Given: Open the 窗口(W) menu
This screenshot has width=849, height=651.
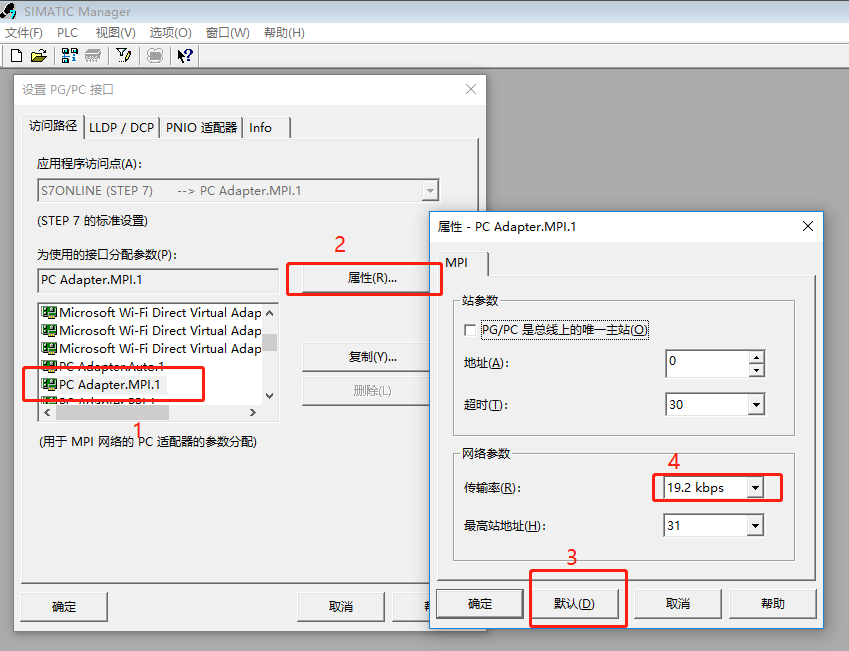Looking at the screenshot, I should coord(228,33).
